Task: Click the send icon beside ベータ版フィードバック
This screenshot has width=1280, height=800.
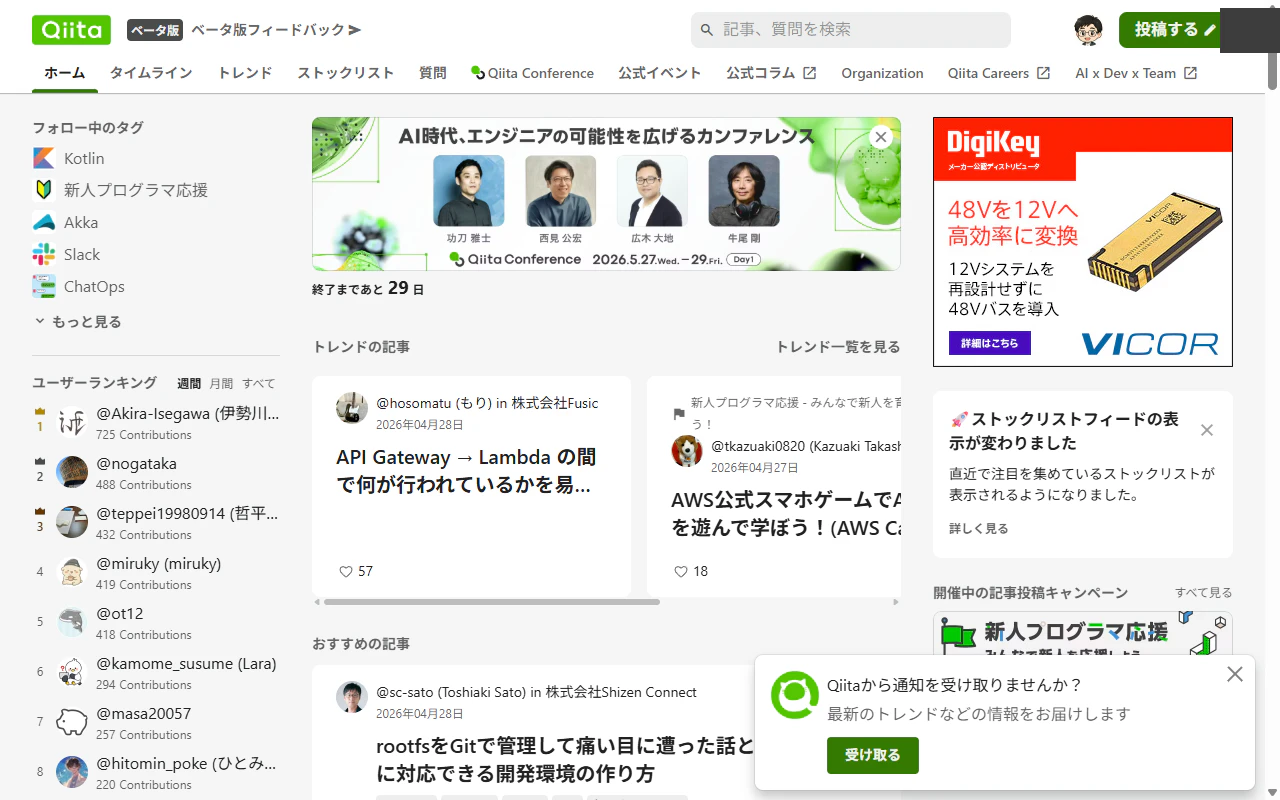Action: [354, 30]
